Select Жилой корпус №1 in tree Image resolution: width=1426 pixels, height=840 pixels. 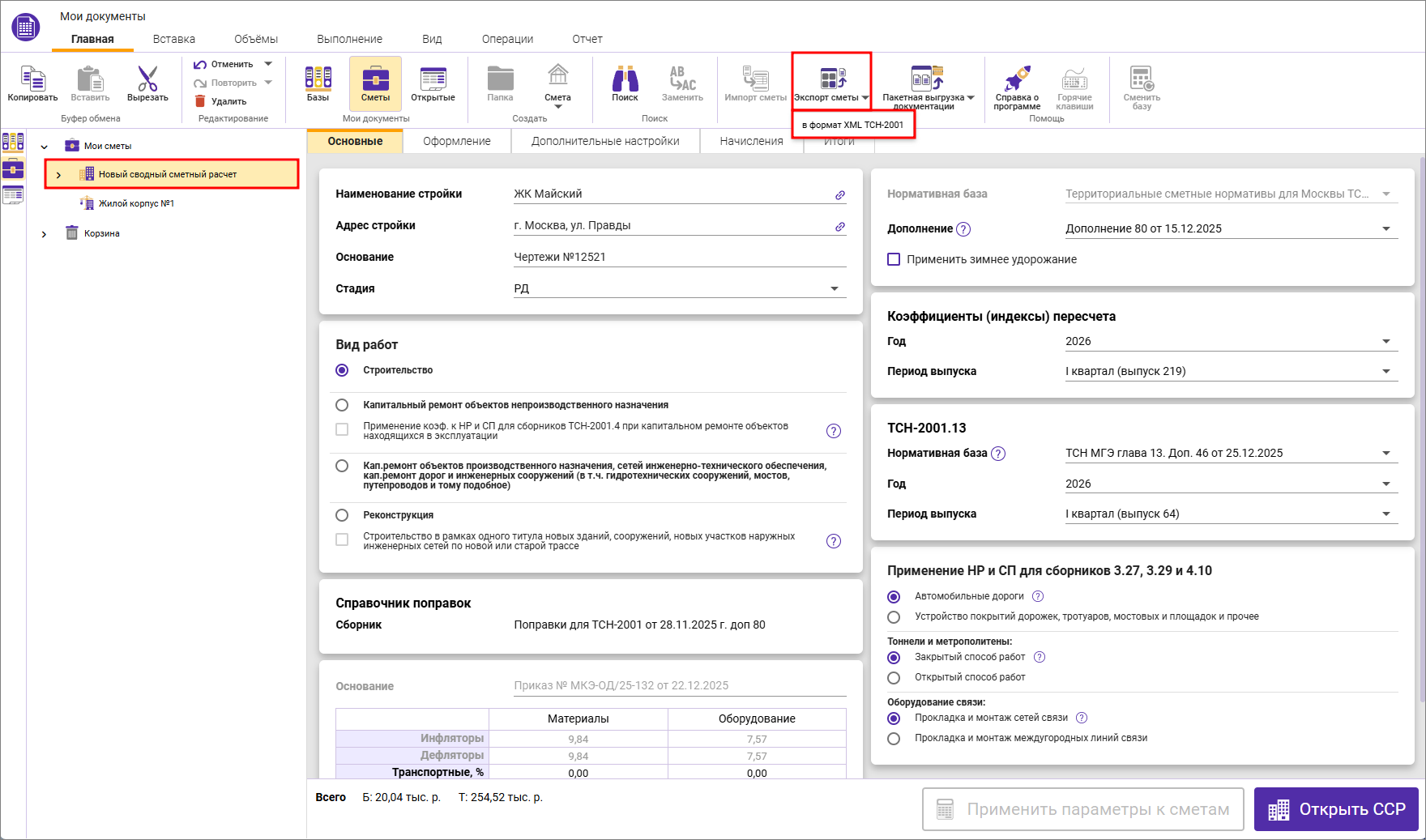pos(136,203)
